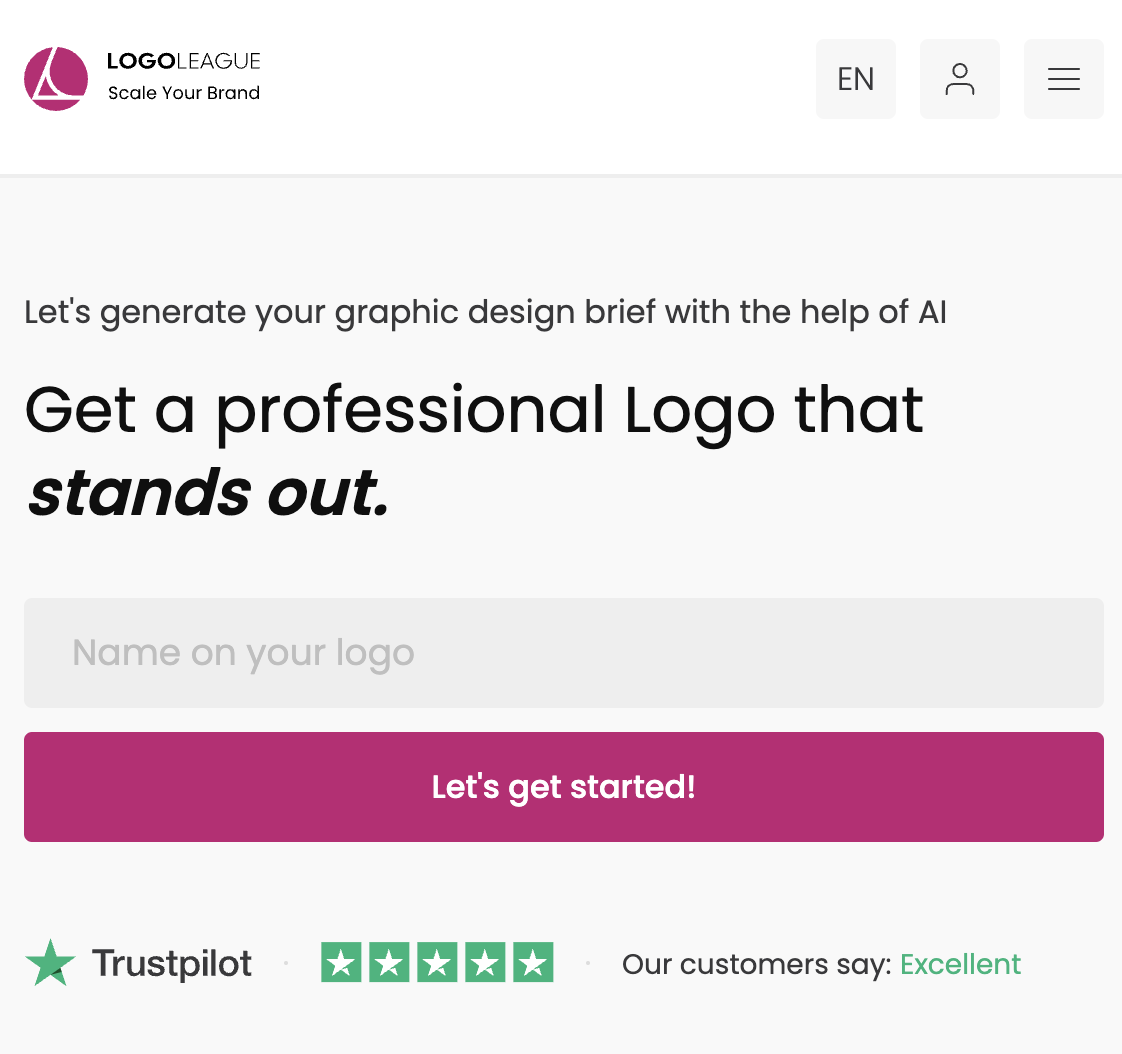Screen dimensions: 1122x1054
Task: Click the bold italic stands out text
Action: click(208, 492)
